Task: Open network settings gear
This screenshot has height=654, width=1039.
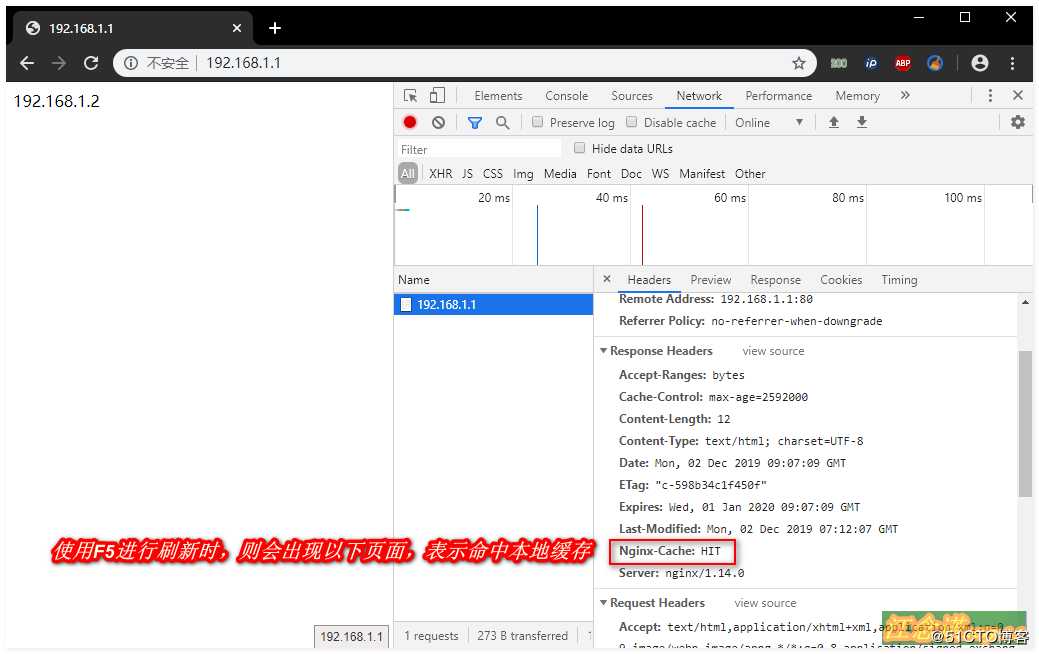Action: point(1018,122)
